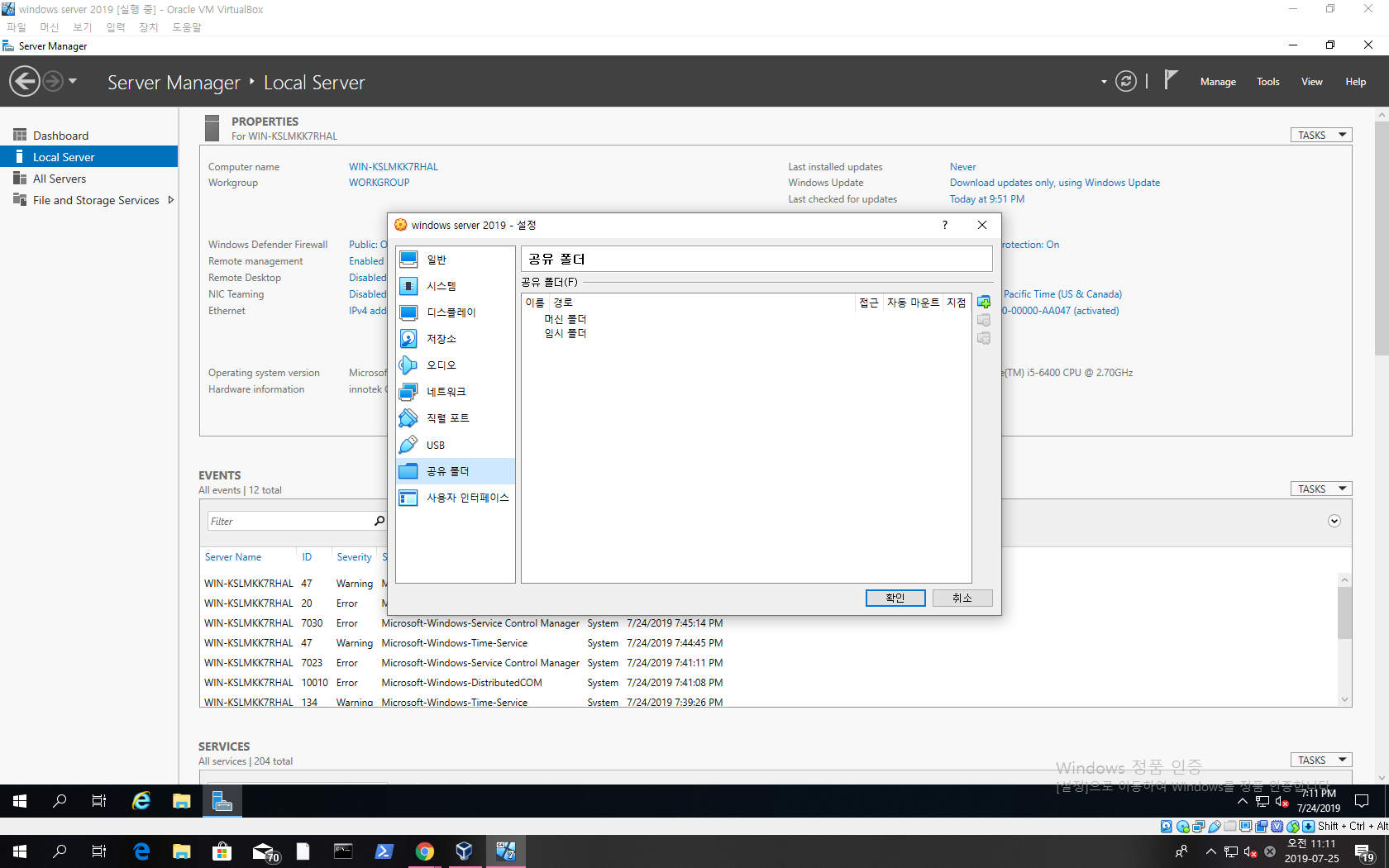Image resolution: width=1389 pixels, height=868 pixels.
Task: Open File Explorer in the guest taskbar
Action: pos(181,800)
